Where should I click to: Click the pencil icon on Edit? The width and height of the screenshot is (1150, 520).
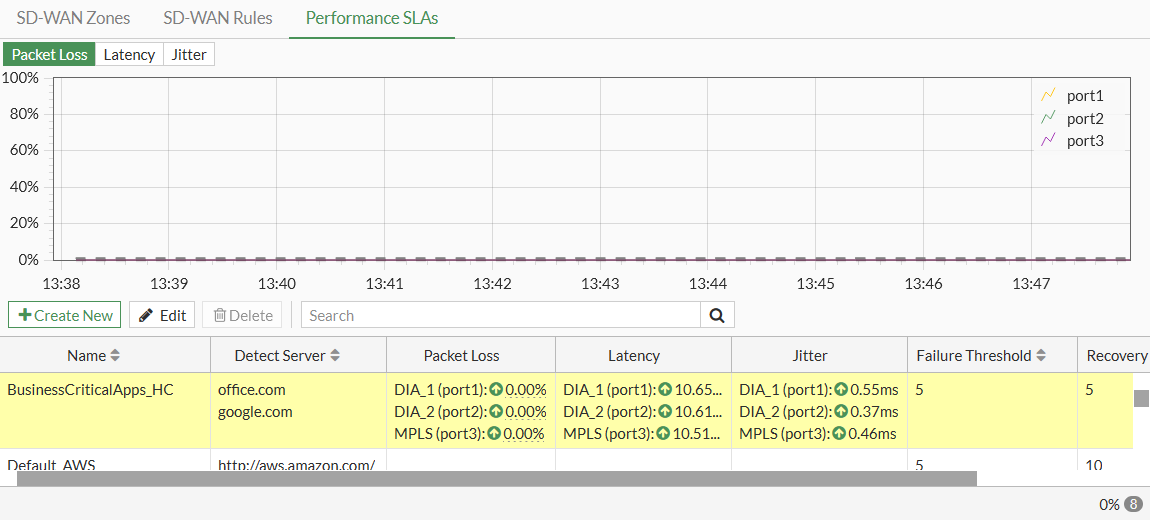click(146, 315)
